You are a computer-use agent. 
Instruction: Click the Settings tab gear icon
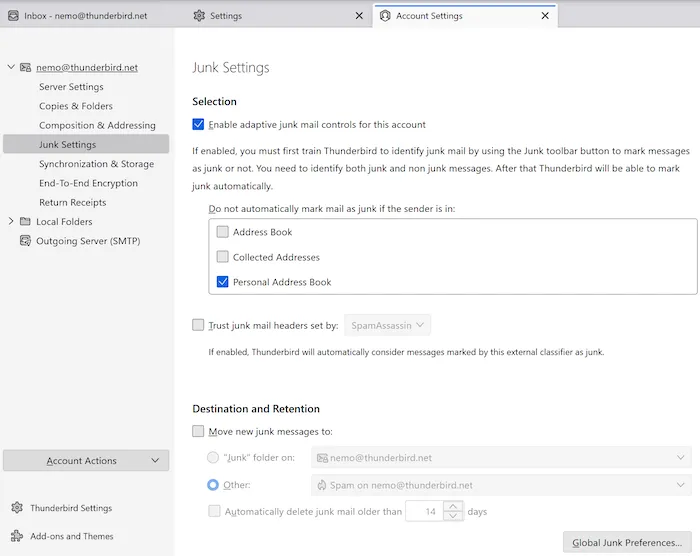pos(199,16)
